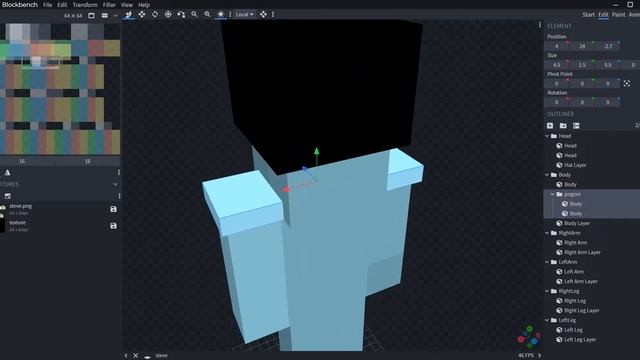Open the Textures toolbar three-dot menu
640x360 pixels.
(x=119, y=196)
